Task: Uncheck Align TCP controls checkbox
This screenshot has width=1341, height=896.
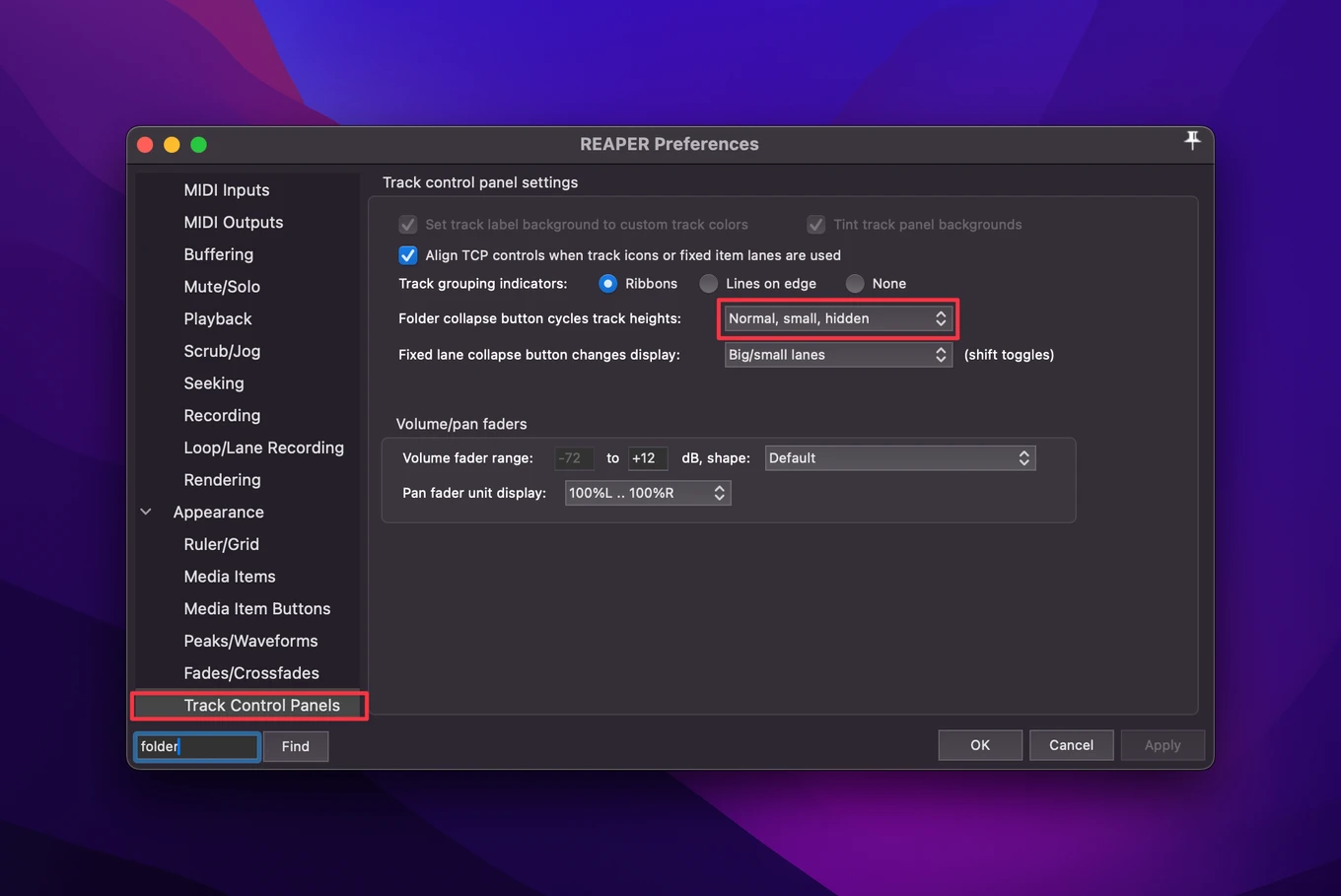Action: tap(408, 255)
